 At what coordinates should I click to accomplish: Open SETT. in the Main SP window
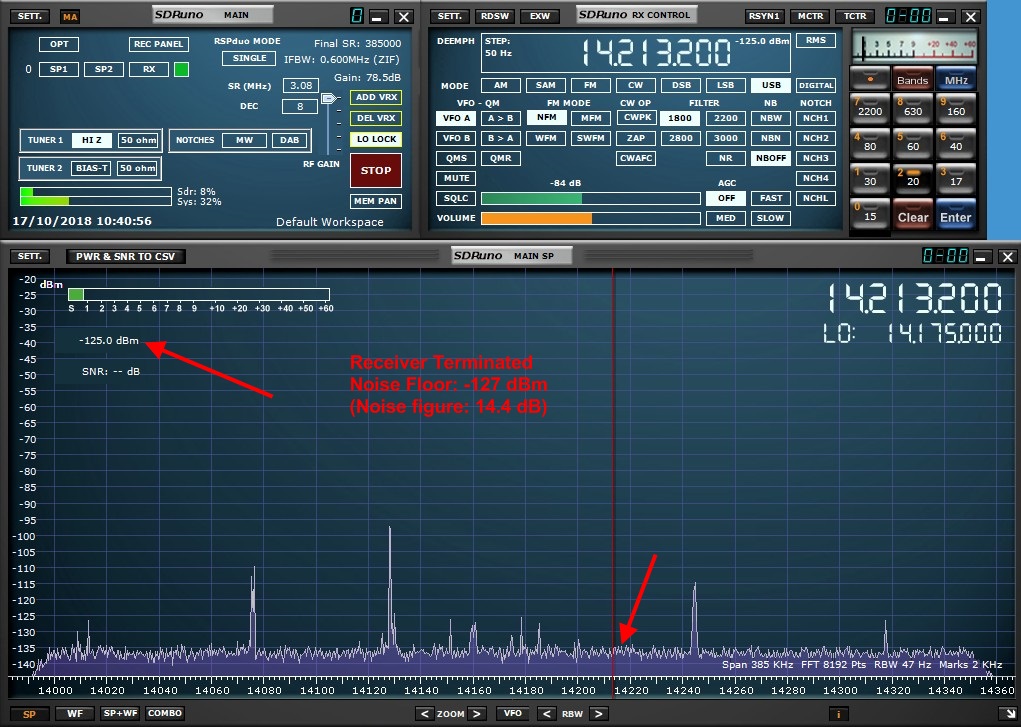tap(30, 256)
